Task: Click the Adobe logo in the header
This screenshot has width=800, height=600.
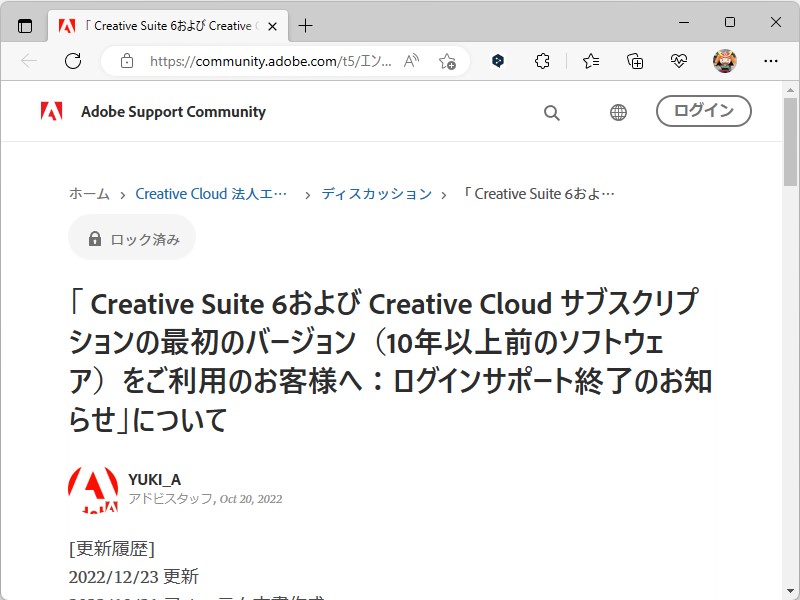Action: (48, 111)
